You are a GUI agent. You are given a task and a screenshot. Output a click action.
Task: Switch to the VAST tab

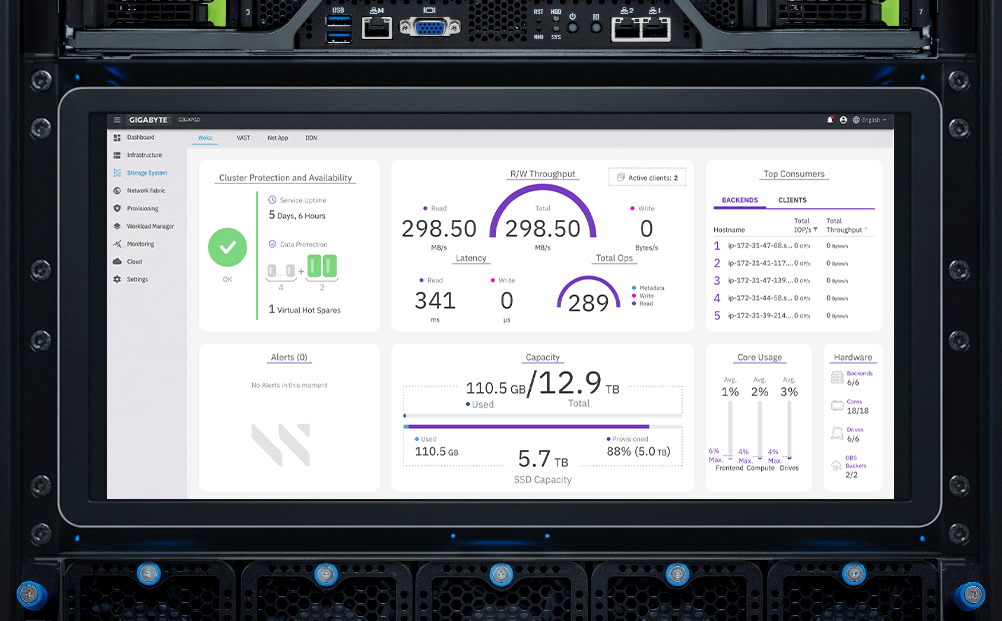243,137
